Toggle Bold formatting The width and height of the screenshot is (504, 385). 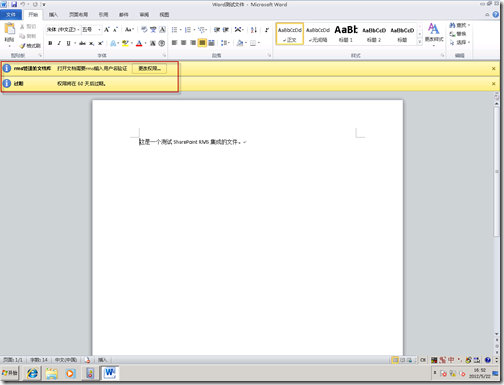tap(50, 43)
